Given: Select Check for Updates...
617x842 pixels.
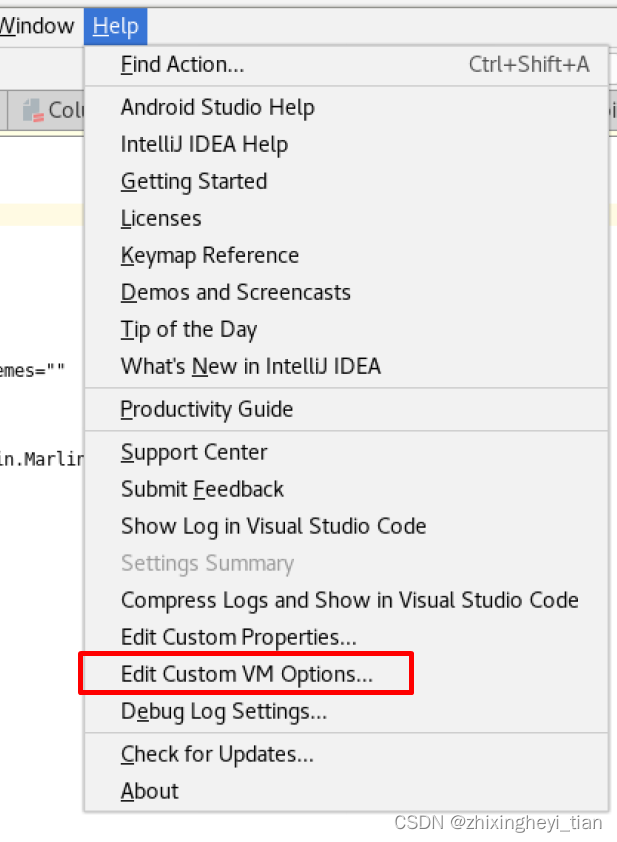Looking at the screenshot, I should 346,755.
